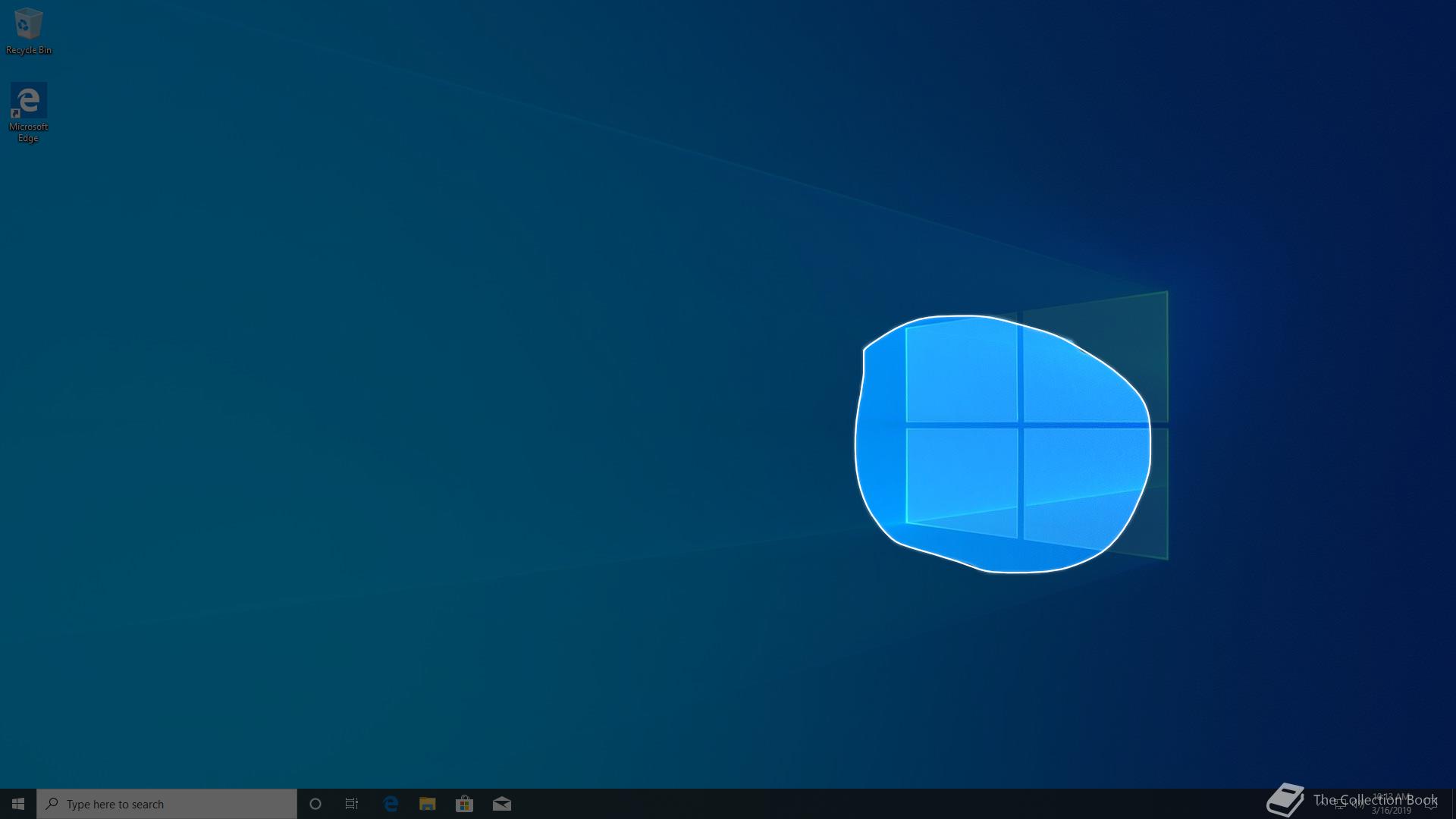Click the 'Type here to search' box
Image resolution: width=1456 pixels, height=819 pixels.
pos(167,804)
